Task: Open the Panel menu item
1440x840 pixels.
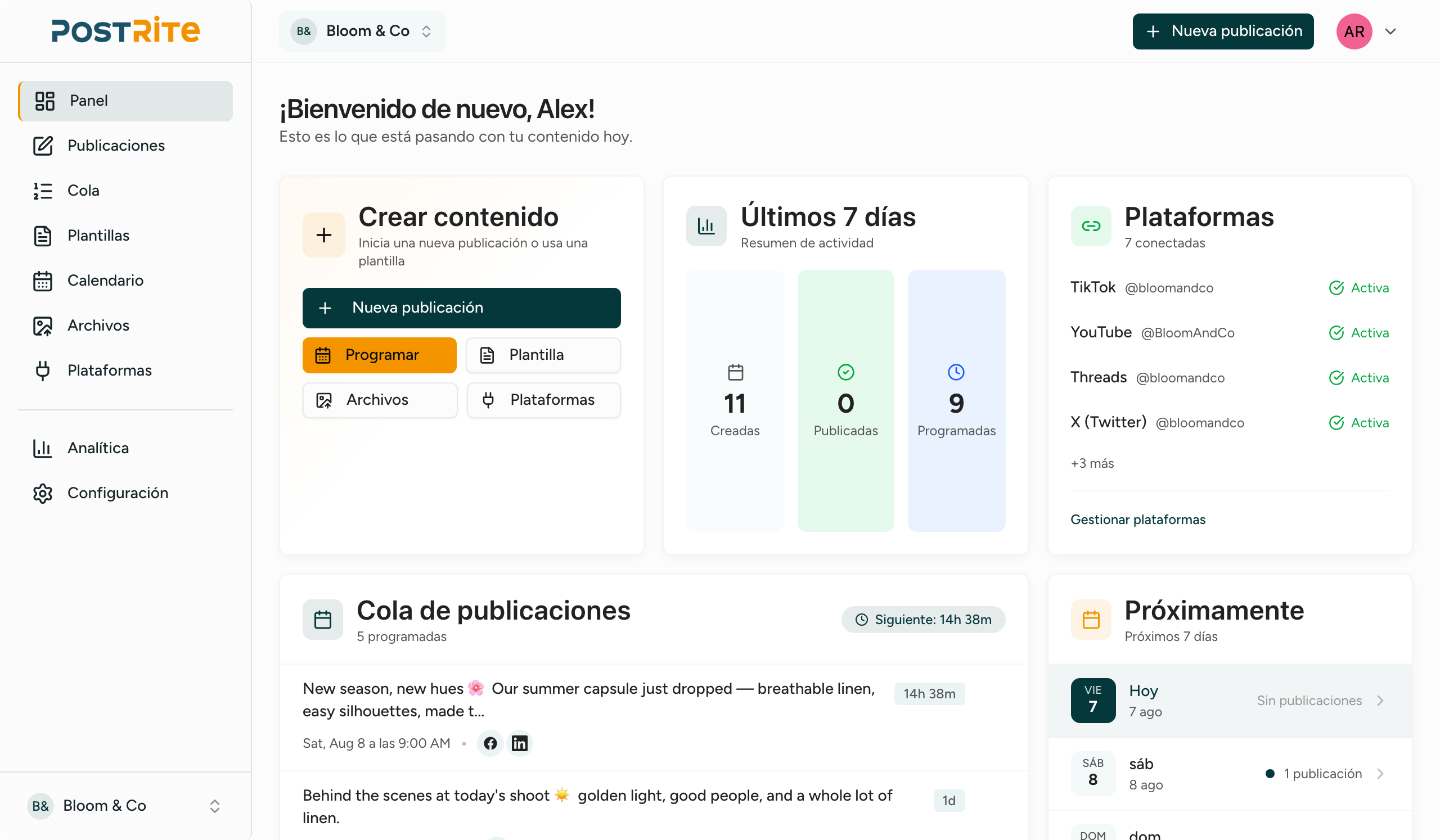Action: 125,101
